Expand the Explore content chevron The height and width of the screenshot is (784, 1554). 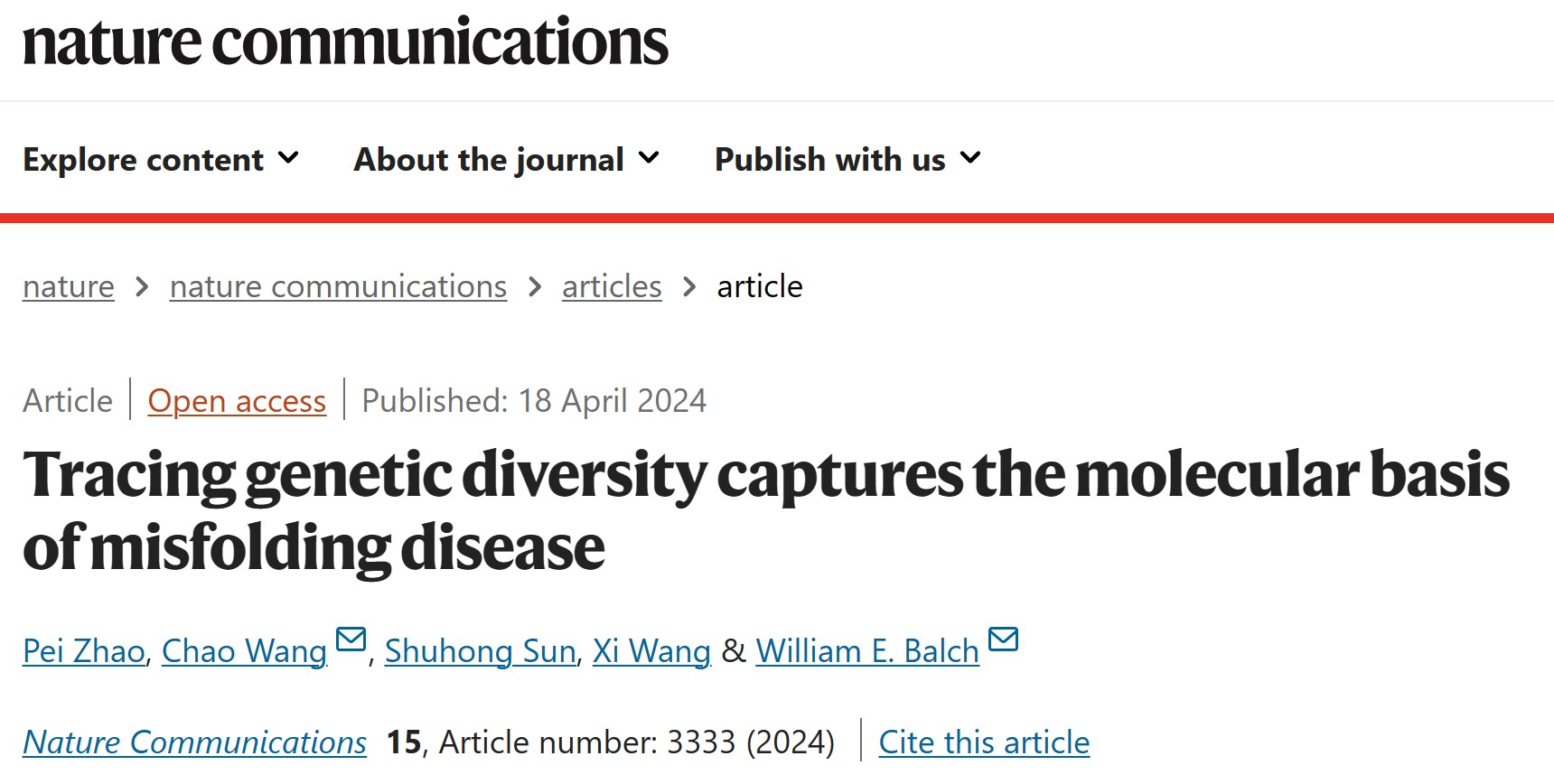click(x=289, y=158)
